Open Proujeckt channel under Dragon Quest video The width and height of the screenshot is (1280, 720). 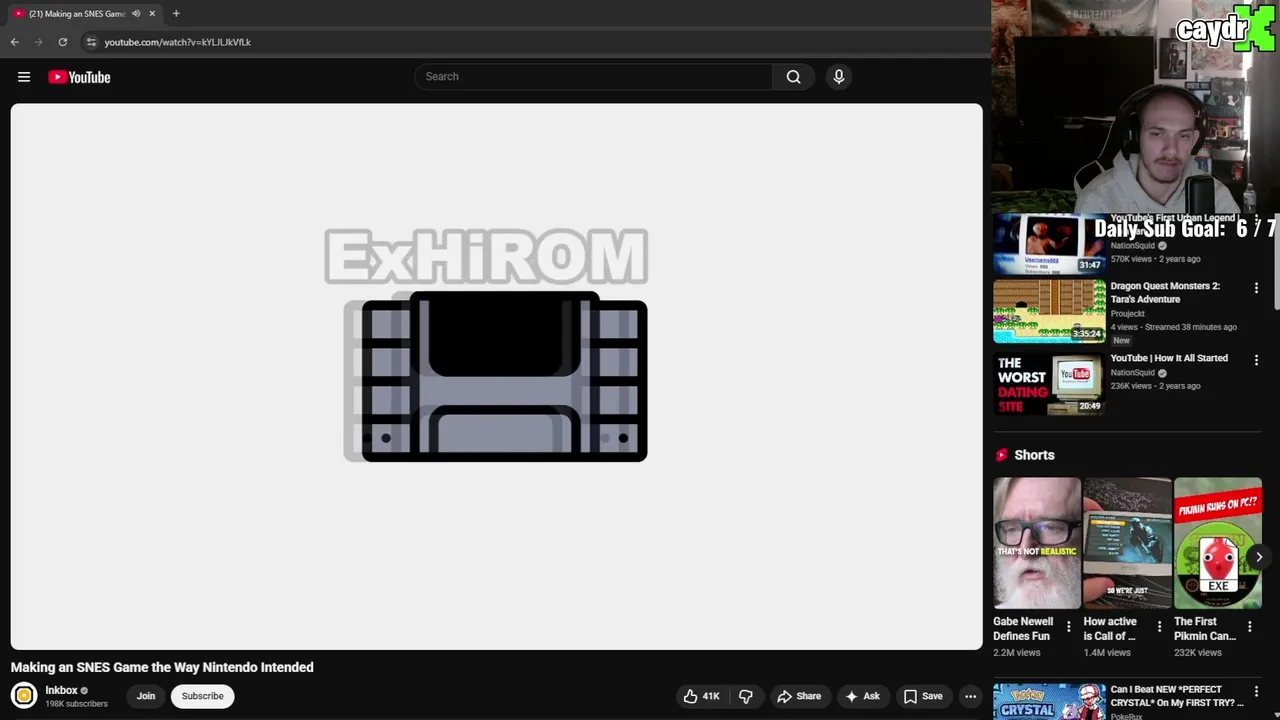click(x=1127, y=313)
